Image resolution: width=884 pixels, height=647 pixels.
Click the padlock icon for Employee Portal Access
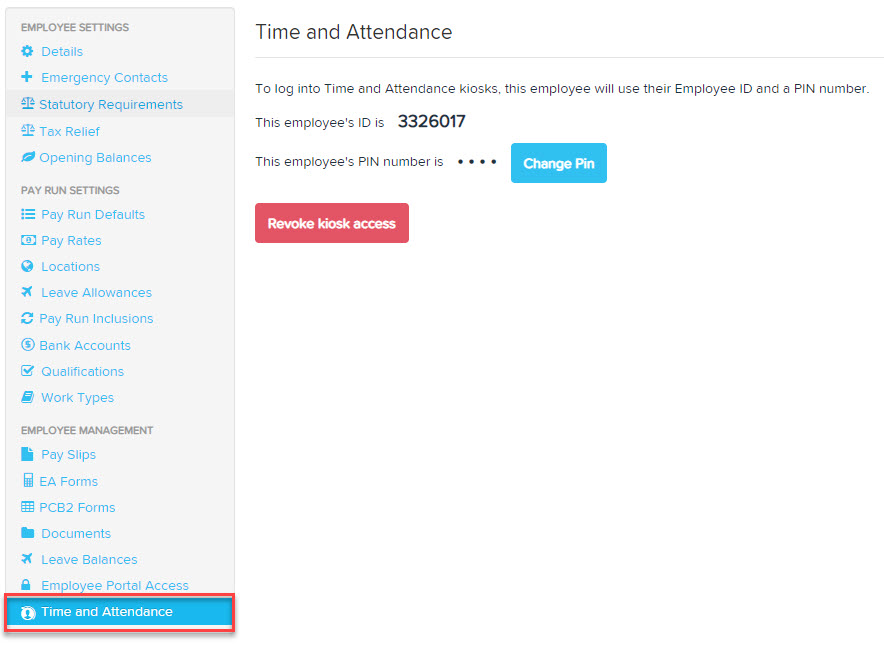26,584
